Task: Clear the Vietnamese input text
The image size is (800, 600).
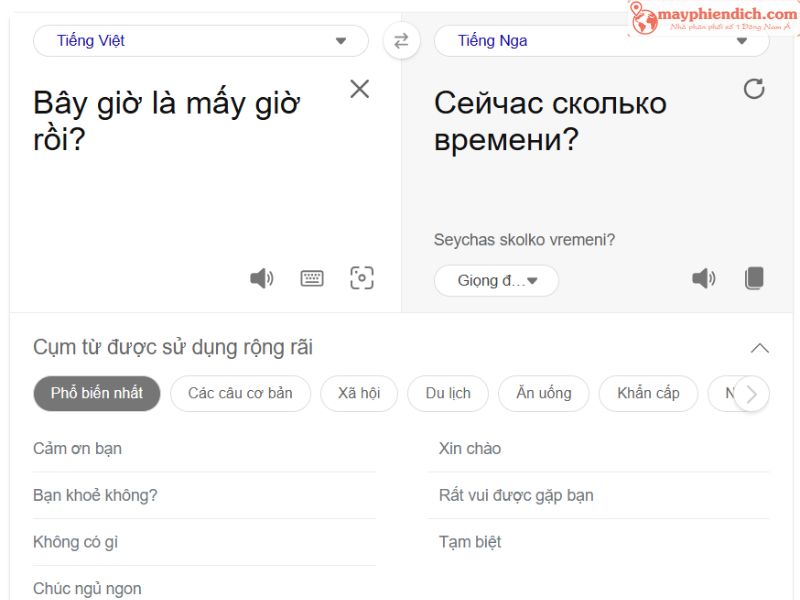Action: point(360,88)
